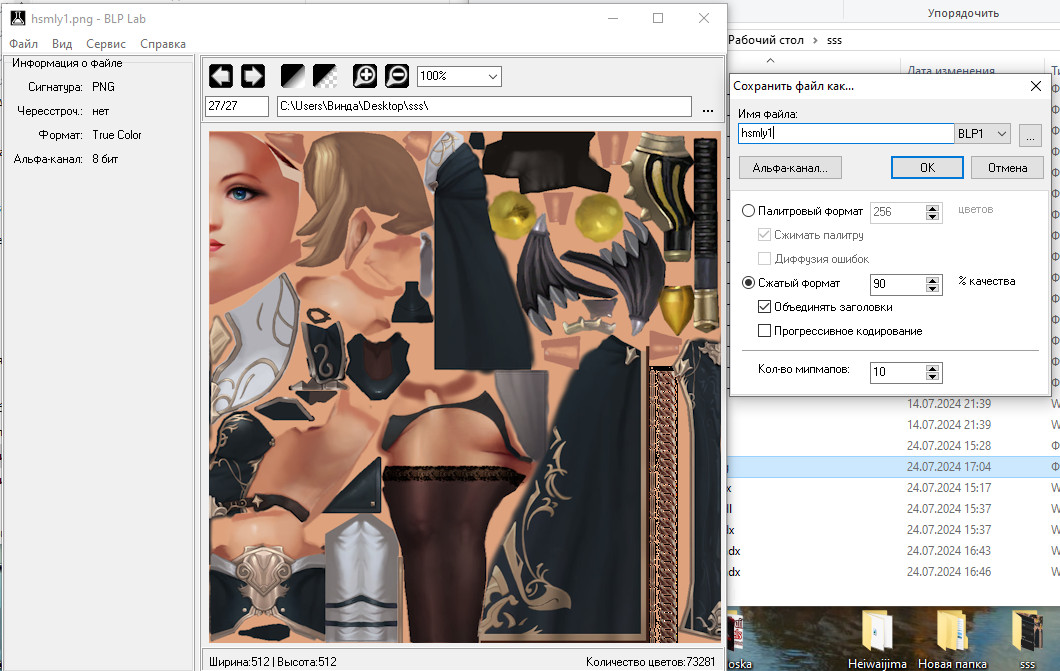Click Рабочий стол in Explorer breadcrumb
Viewport: 1060px width, 671px height.
(x=766, y=40)
